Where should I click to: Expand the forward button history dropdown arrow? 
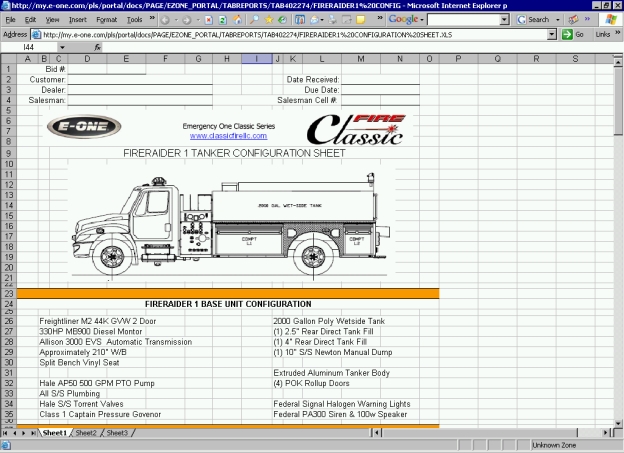(x=197, y=20)
